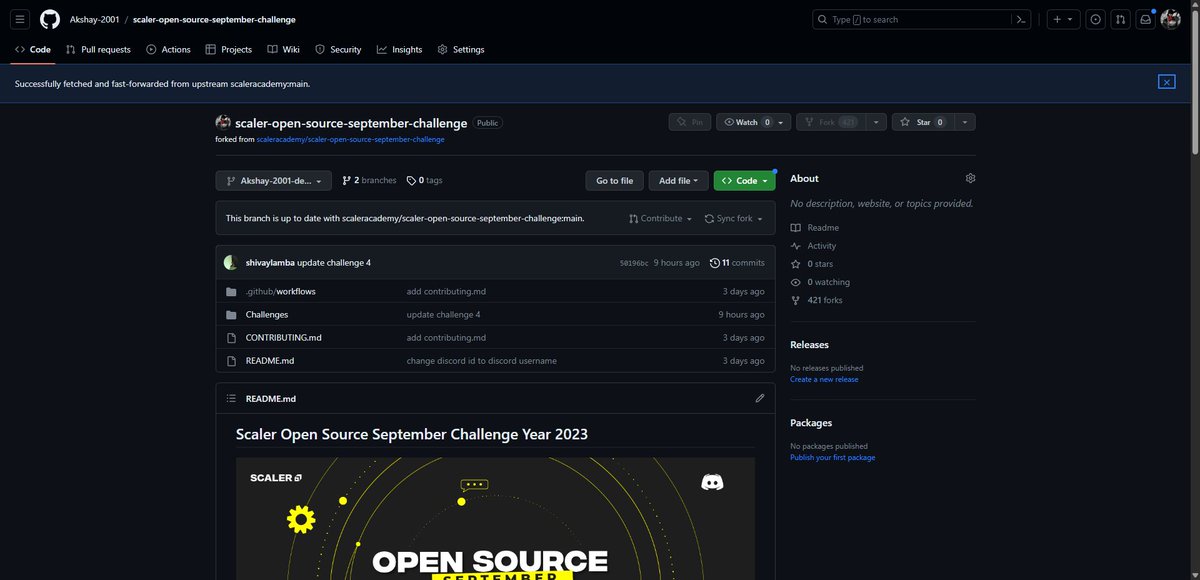Expand the Fork options dropdown arrow
The width and height of the screenshot is (1200, 580).
877,122
